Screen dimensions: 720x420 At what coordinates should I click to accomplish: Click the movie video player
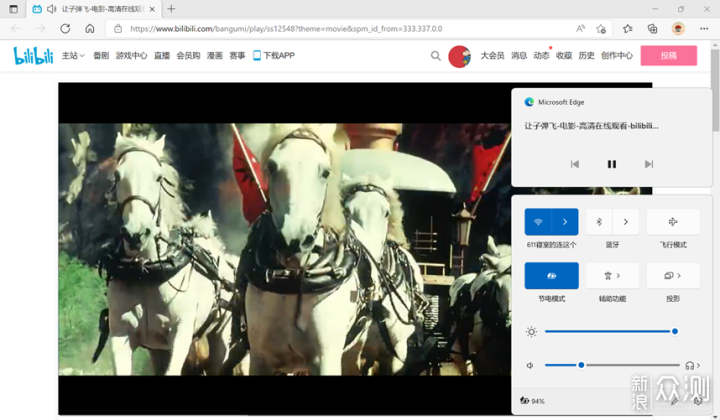point(285,248)
